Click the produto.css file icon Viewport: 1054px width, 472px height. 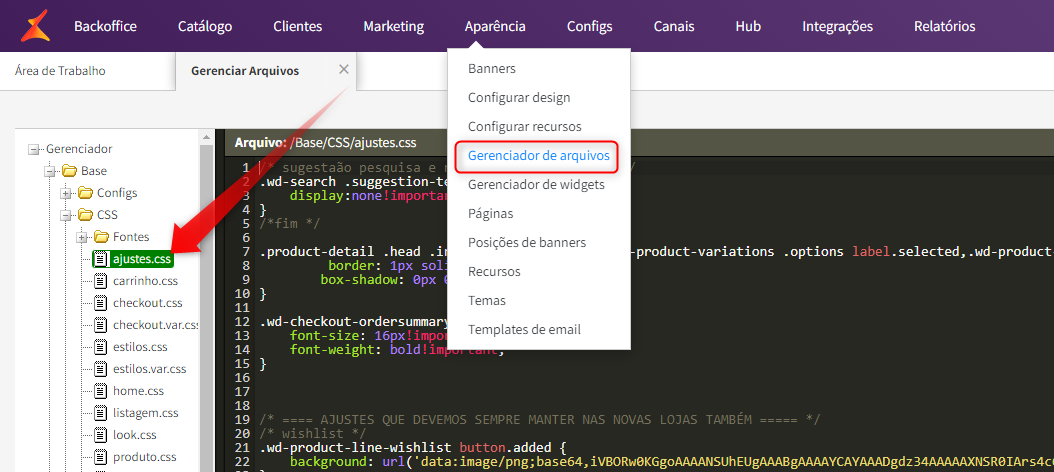(x=101, y=457)
